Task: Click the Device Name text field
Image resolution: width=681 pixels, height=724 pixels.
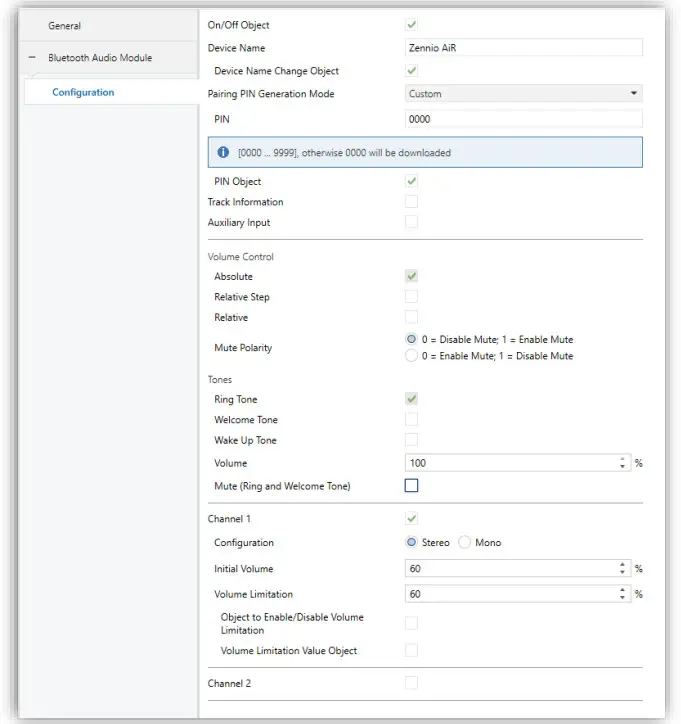Action: [524, 48]
